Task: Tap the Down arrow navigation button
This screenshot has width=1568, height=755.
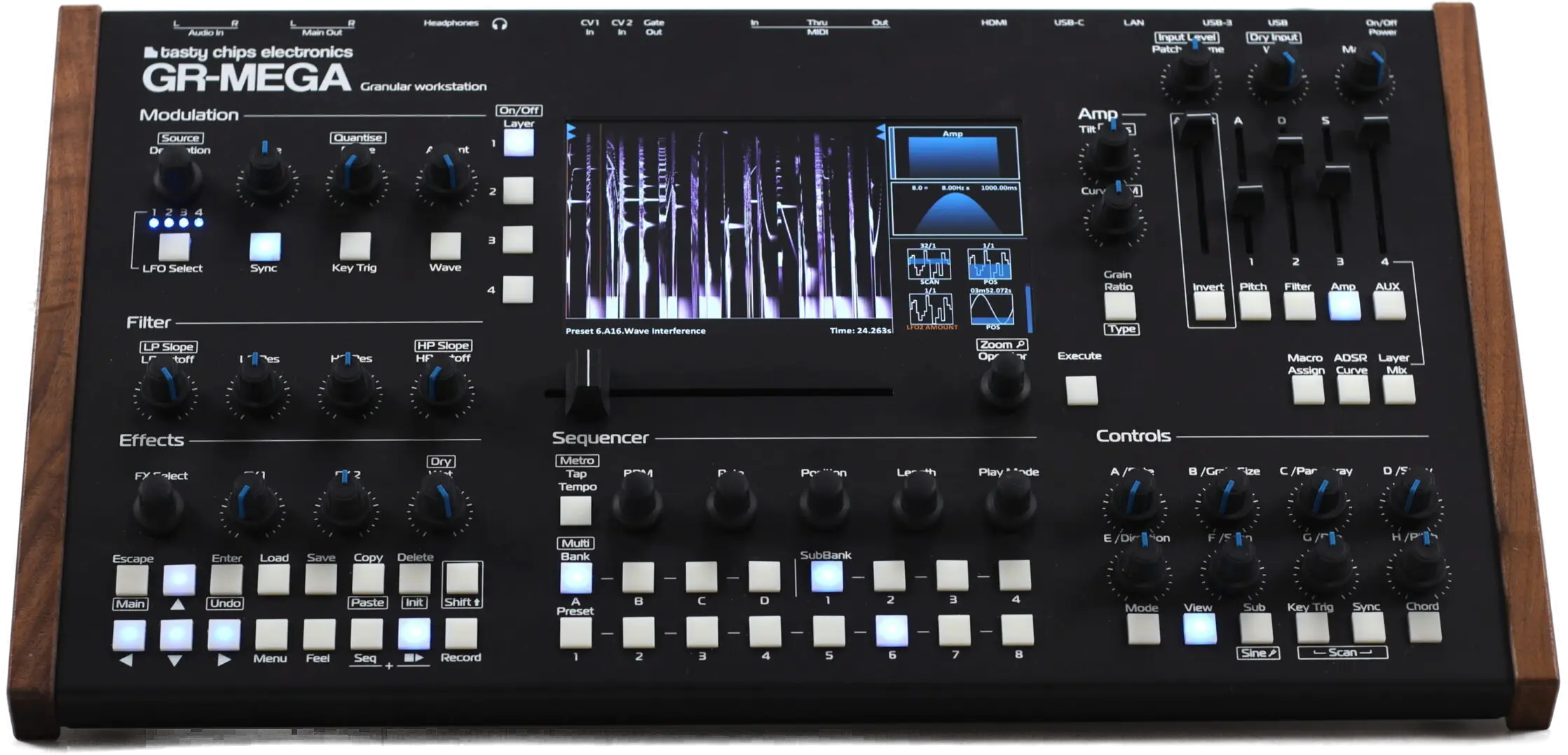Action: [176, 635]
